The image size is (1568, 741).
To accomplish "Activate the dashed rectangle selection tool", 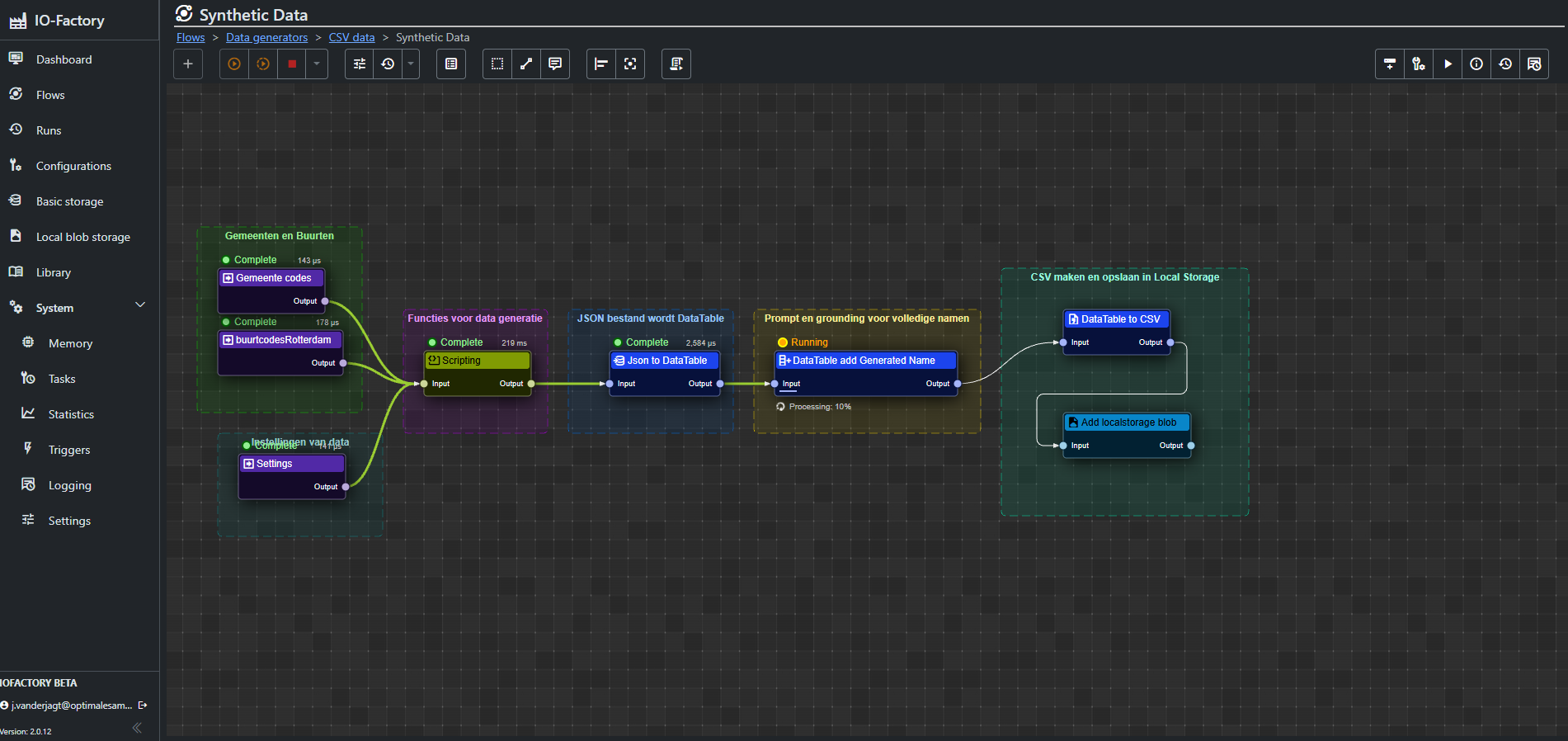I will coord(497,64).
